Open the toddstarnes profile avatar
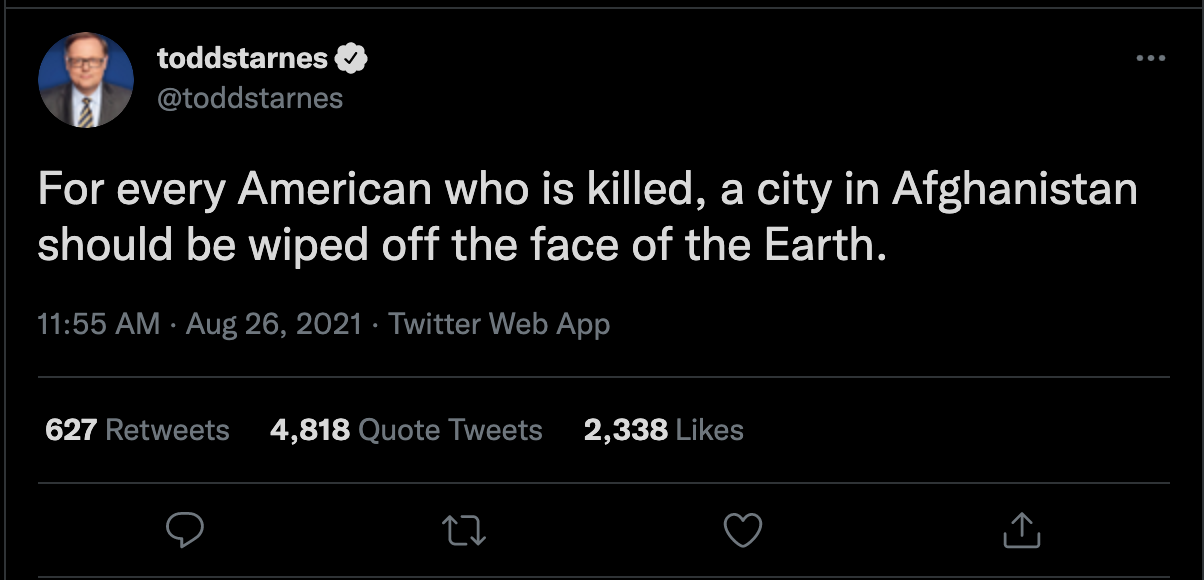Image resolution: width=1204 pixels, height=580 pixels. (86, 80)
